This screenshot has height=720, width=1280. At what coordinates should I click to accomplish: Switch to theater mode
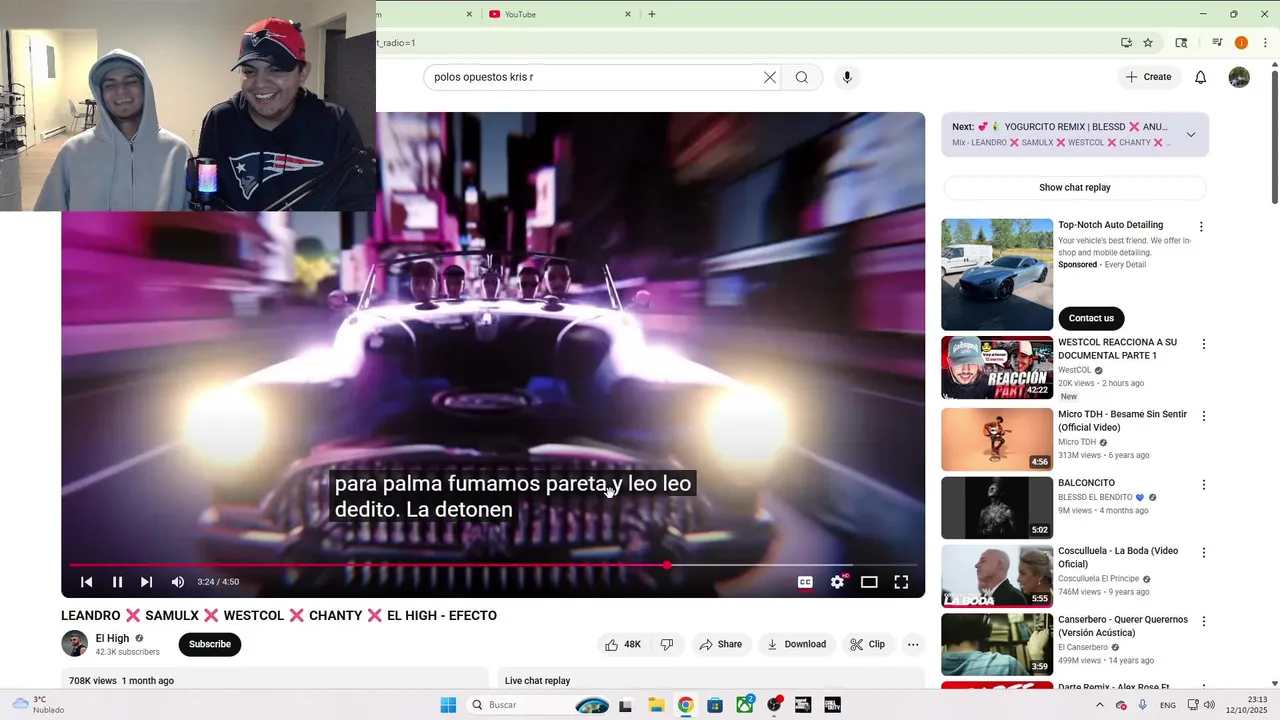coord(869,582)
